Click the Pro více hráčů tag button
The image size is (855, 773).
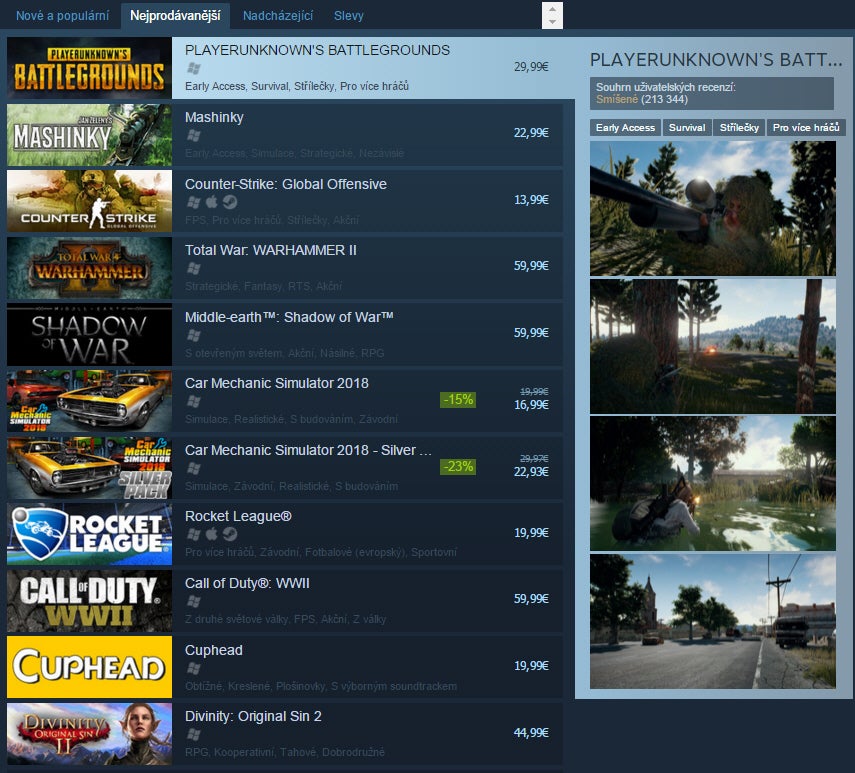click(806, 128)
